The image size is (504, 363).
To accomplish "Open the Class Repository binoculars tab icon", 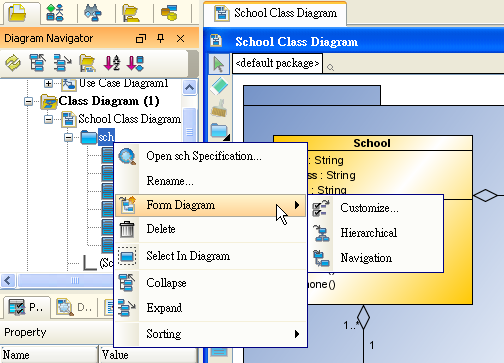I will point(93,13).
